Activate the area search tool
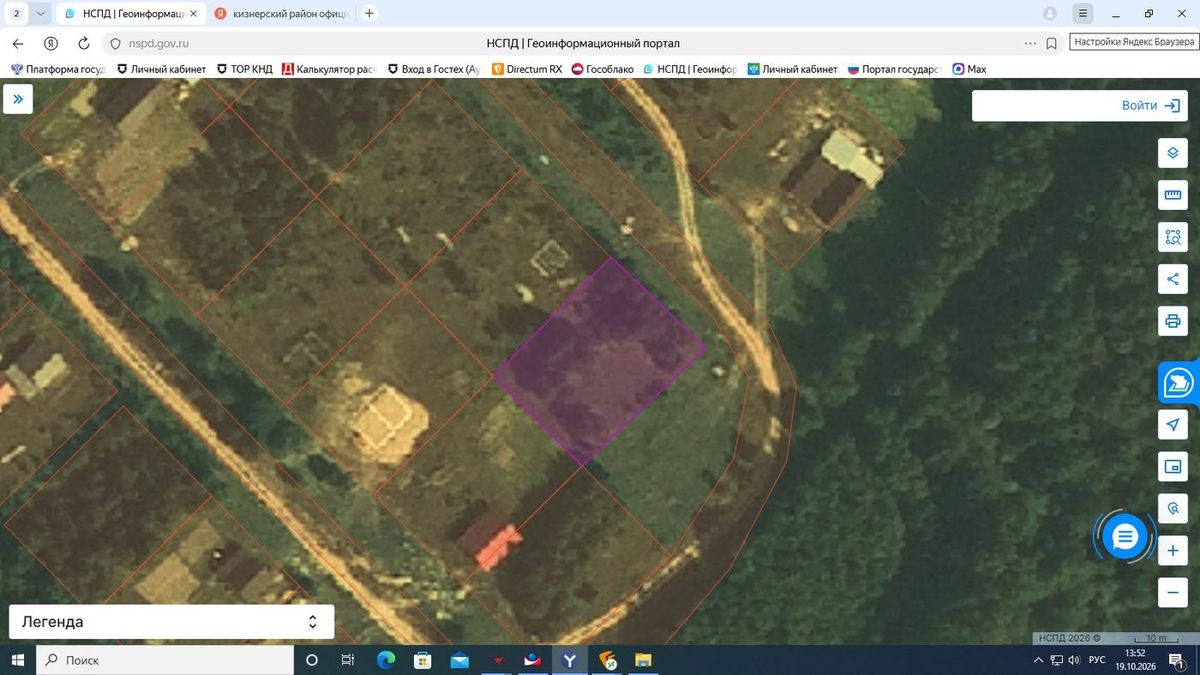 (x=1173, y=237)
